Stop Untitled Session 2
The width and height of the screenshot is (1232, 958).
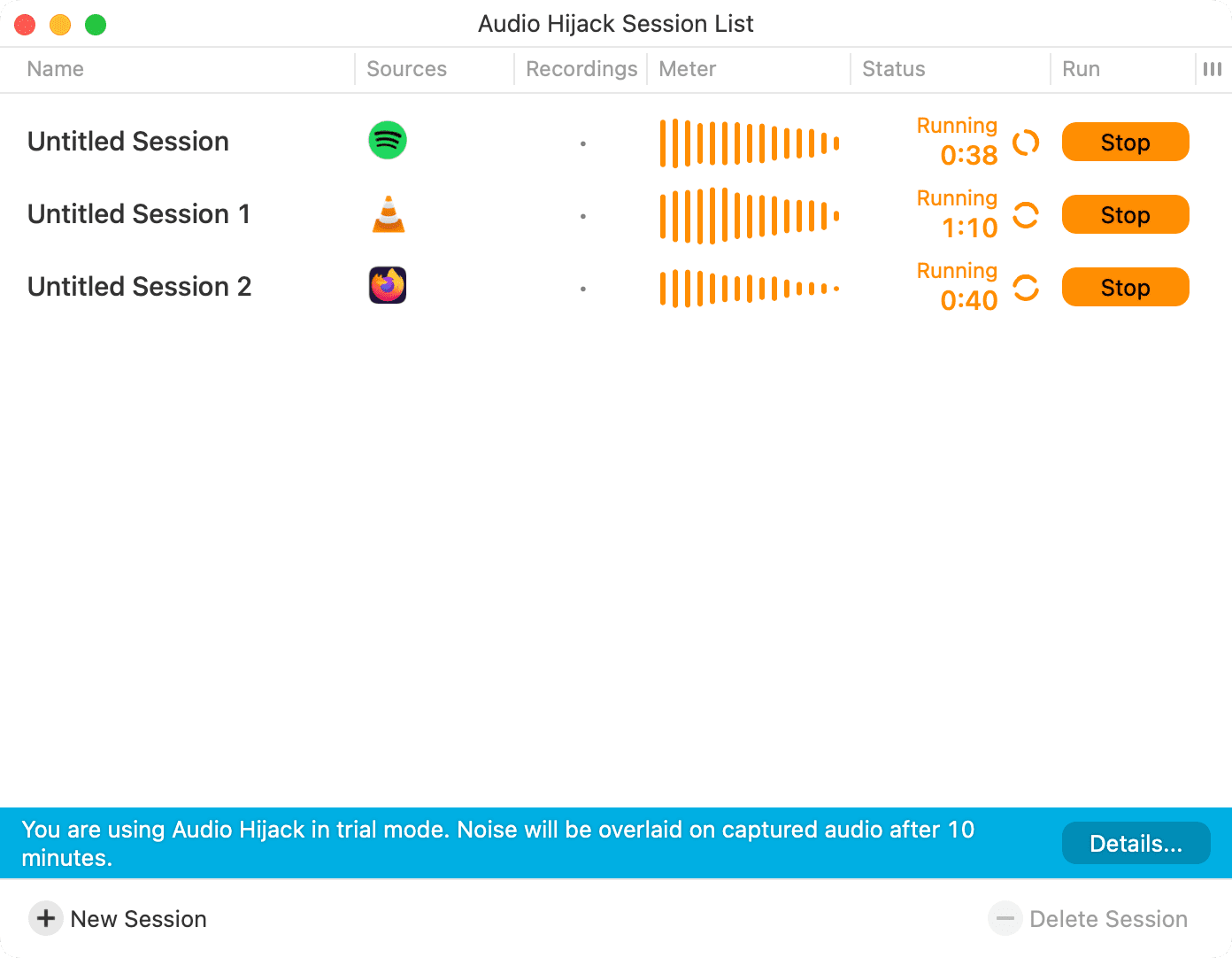(x=1125, y=287)
